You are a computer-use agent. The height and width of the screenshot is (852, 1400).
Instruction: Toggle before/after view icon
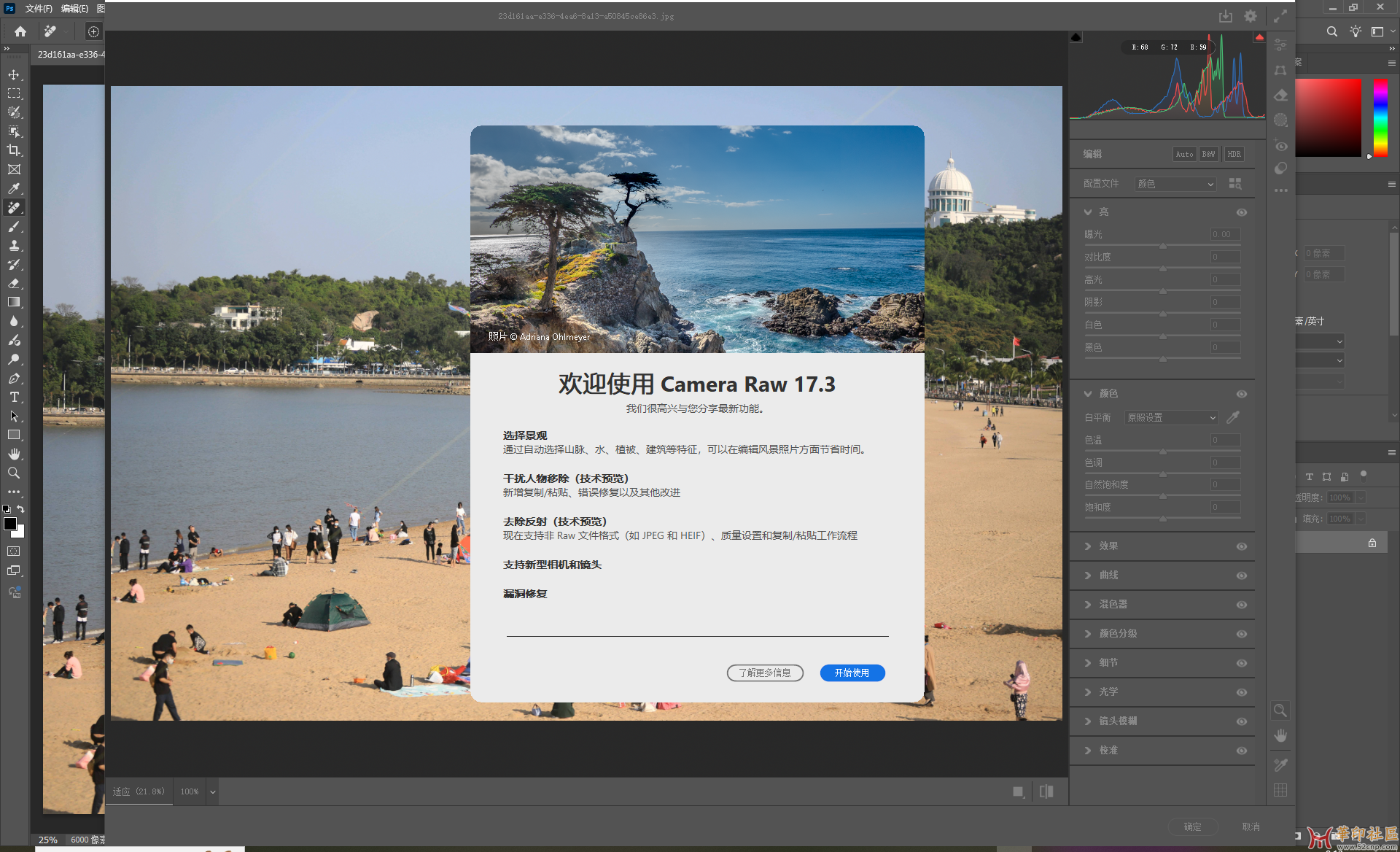click(1046, 791)
